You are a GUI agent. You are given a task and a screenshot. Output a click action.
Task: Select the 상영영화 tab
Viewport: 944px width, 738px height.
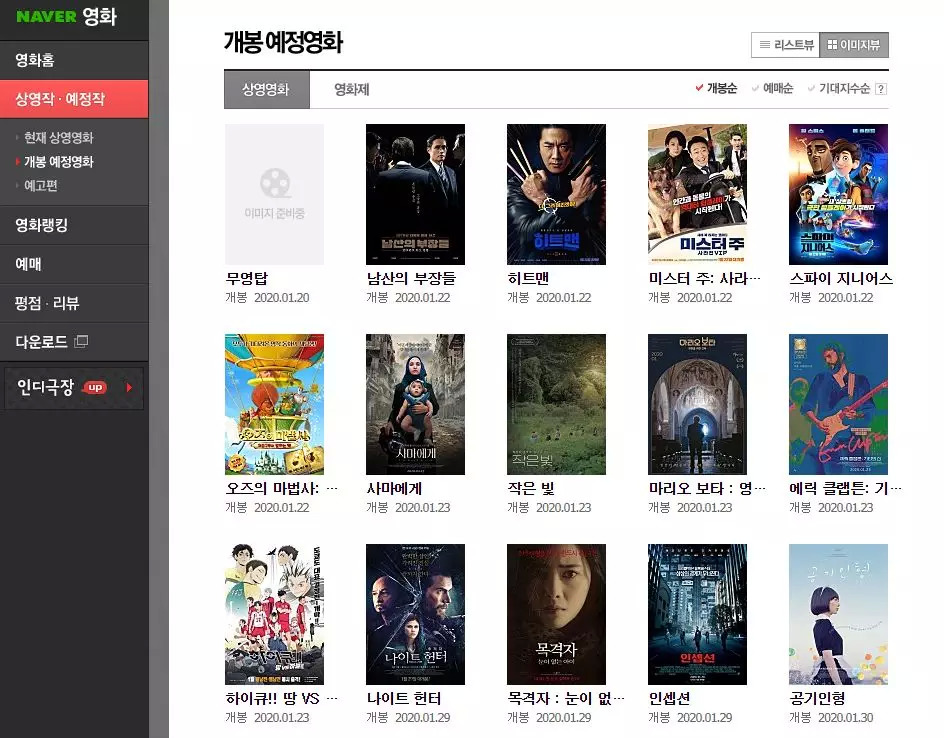pyautogui.click(x=267, y=90)
